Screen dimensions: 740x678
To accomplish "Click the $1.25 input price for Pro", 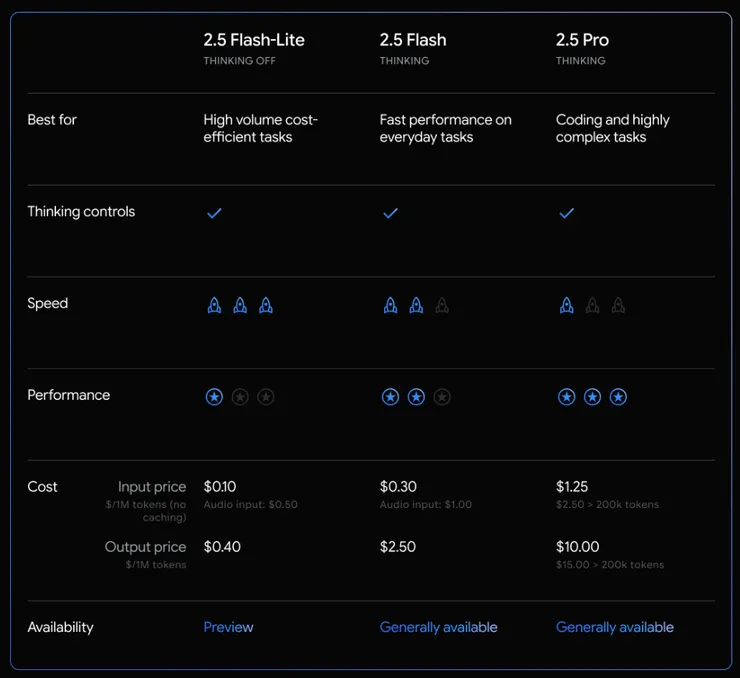I will click(x=572, y=486).
